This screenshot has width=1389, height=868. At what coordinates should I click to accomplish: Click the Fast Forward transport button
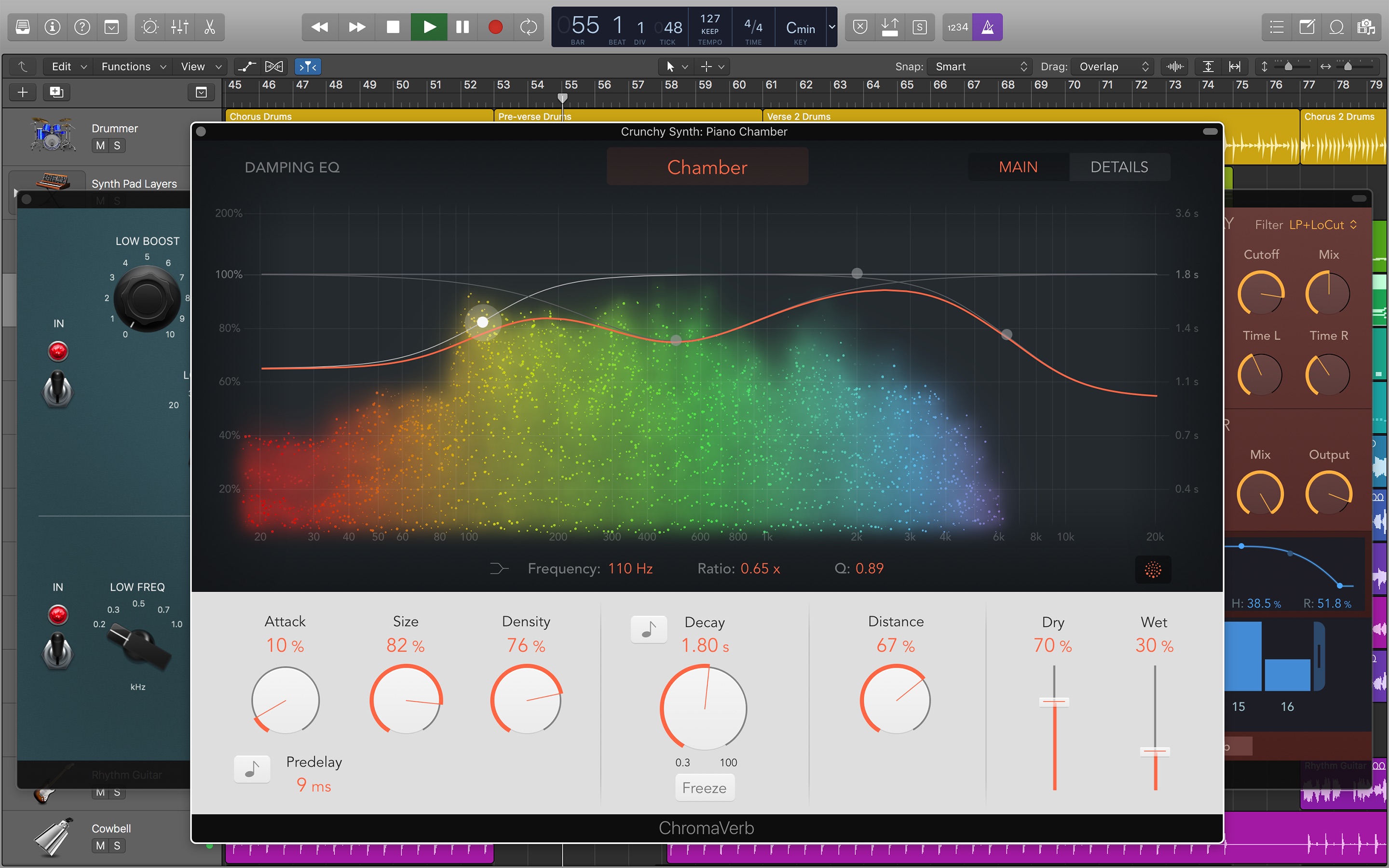click(x=356, y=27)
